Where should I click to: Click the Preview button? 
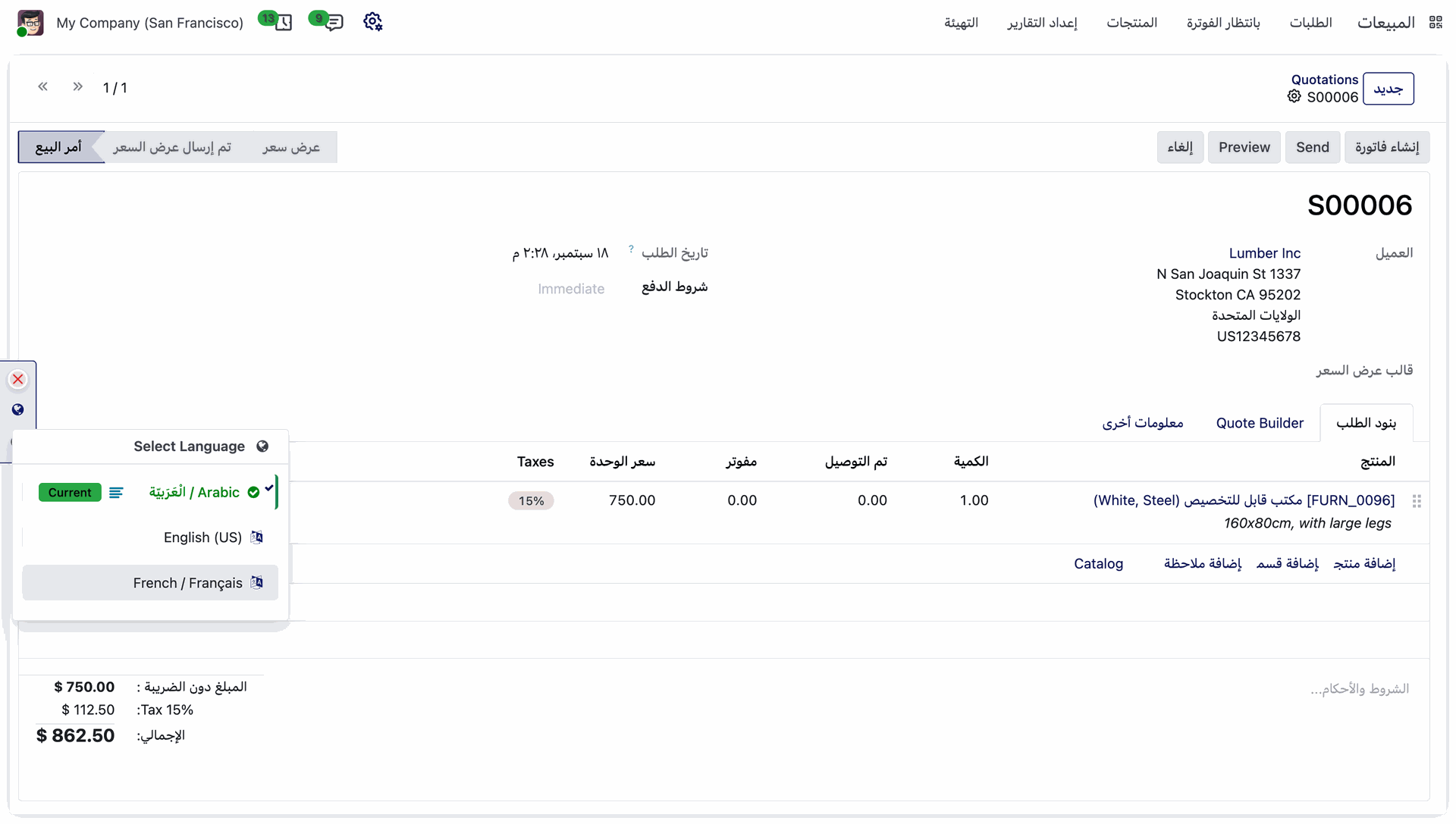tap(1244, 147)
